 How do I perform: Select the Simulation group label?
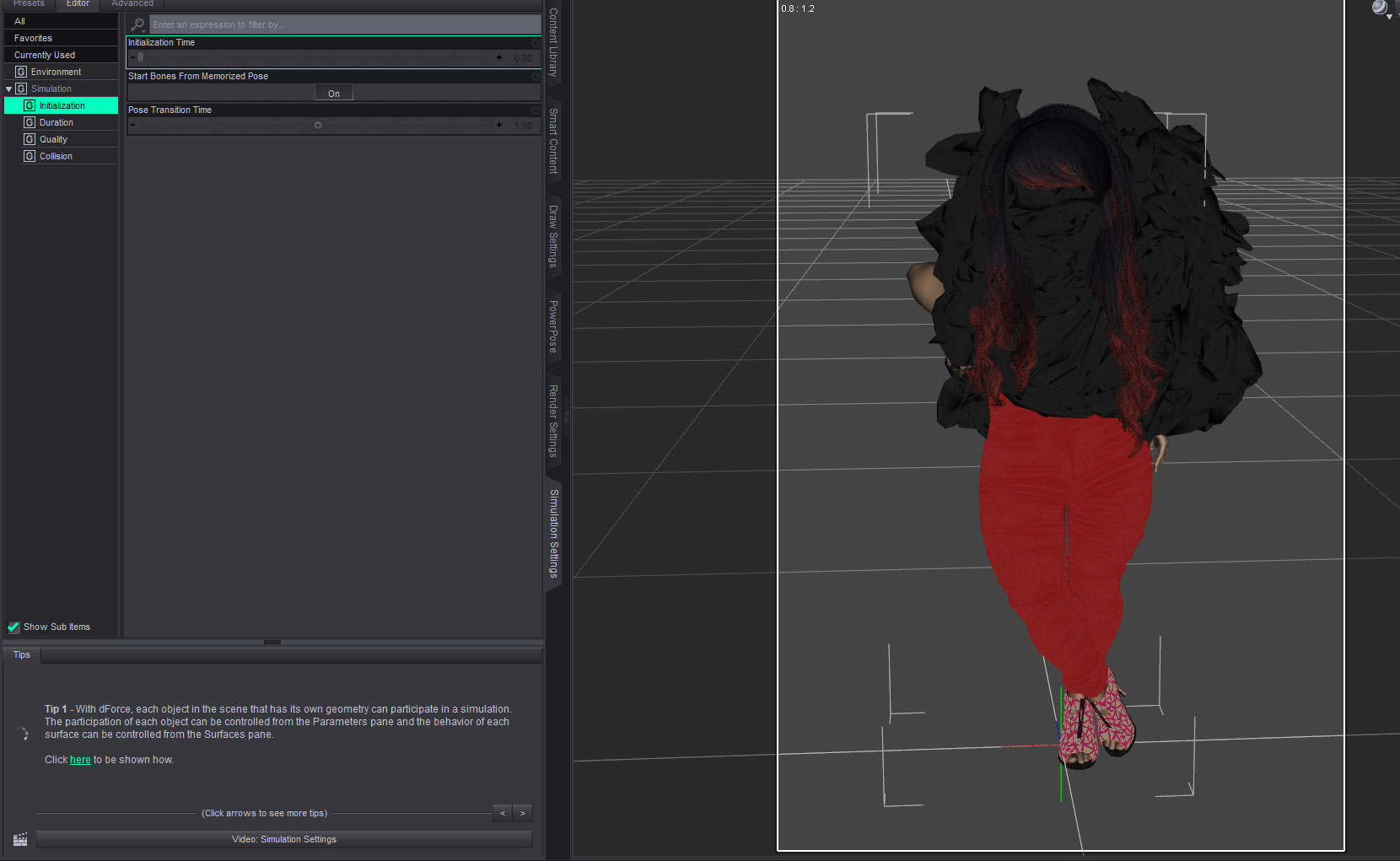click(51, 89)
